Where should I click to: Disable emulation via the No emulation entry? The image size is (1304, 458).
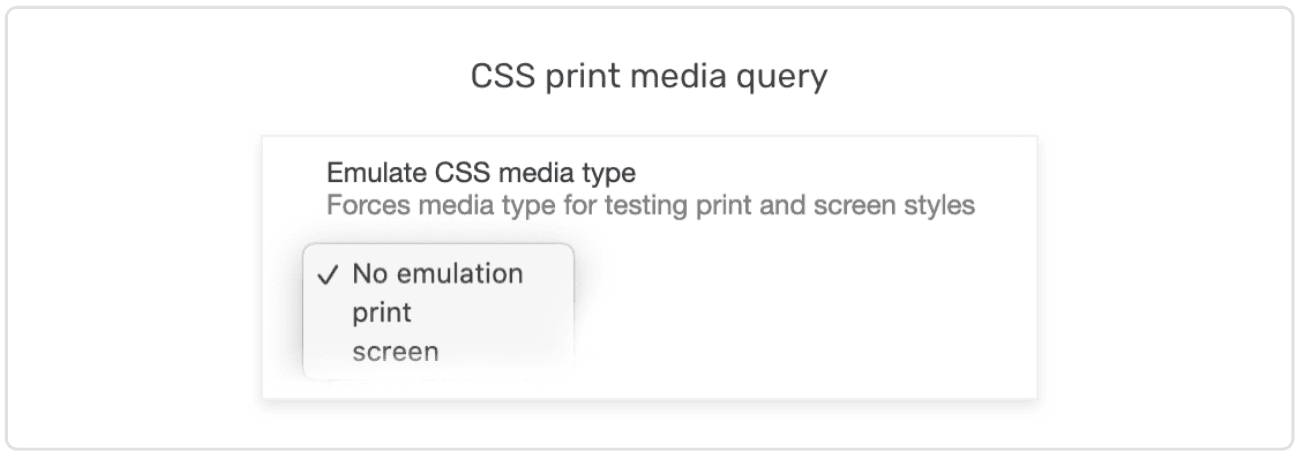coord(437,274)
